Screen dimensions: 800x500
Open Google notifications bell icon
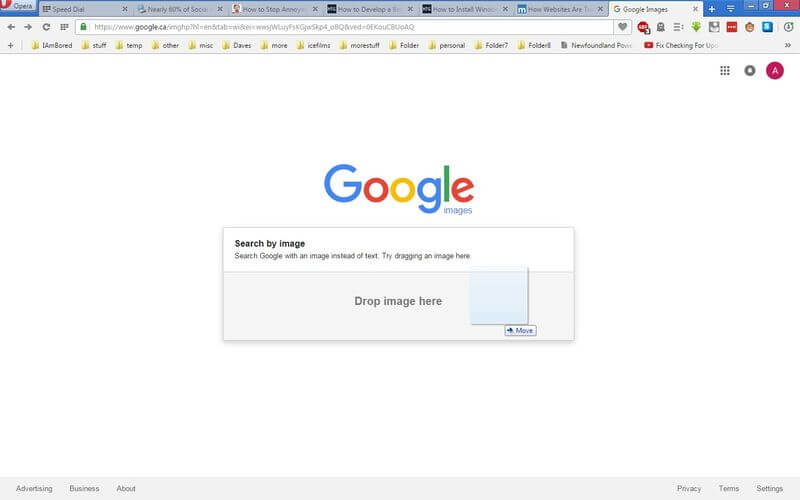tap(749, 70)
